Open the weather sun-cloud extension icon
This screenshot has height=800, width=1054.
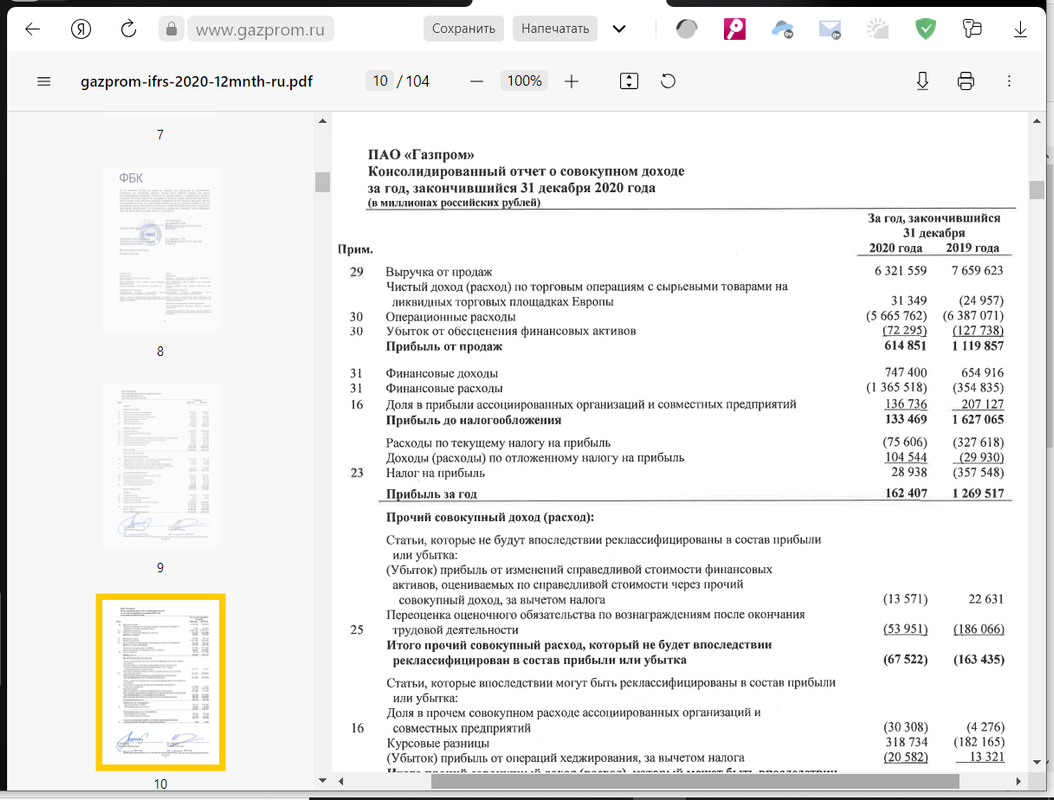[877, 29]
